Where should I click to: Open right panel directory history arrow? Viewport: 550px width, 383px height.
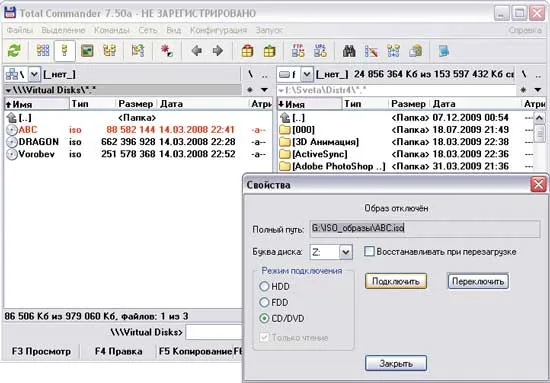537,90
